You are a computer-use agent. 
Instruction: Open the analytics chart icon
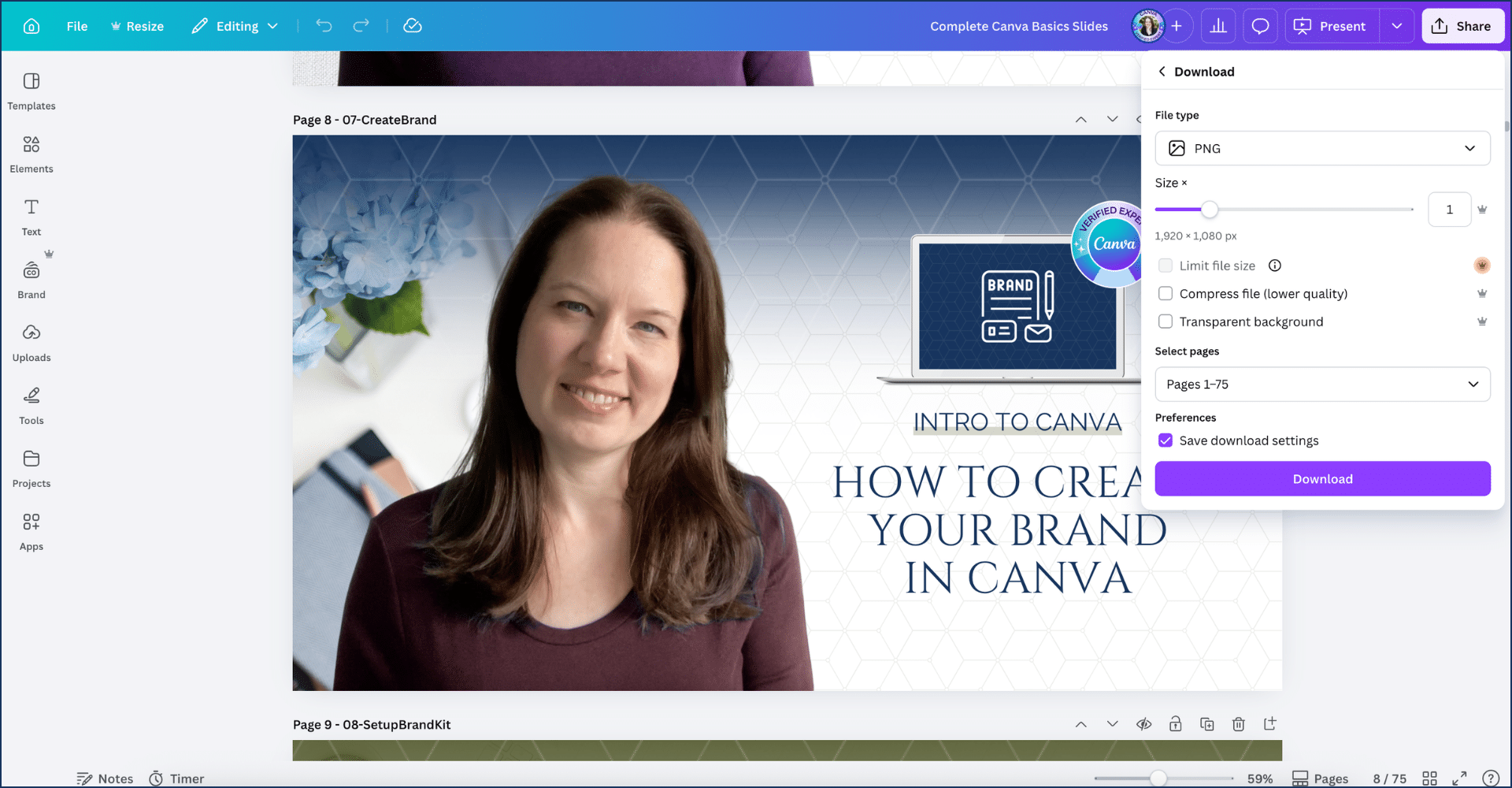click(1218, 26)
